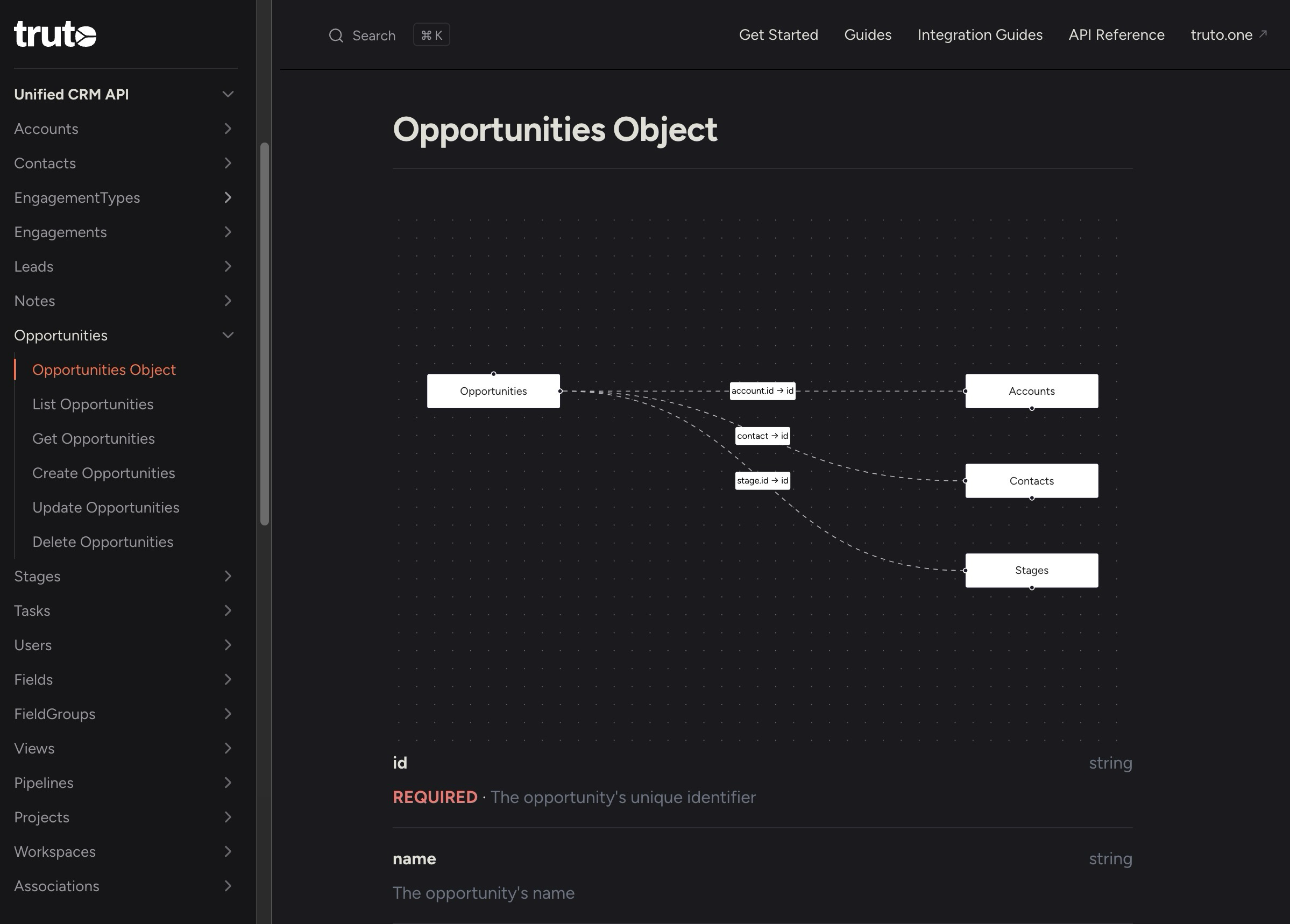Select the Contacts diagram node
The height and width of the screenshot is (924, 1290).
click(x=1031, y=481)
